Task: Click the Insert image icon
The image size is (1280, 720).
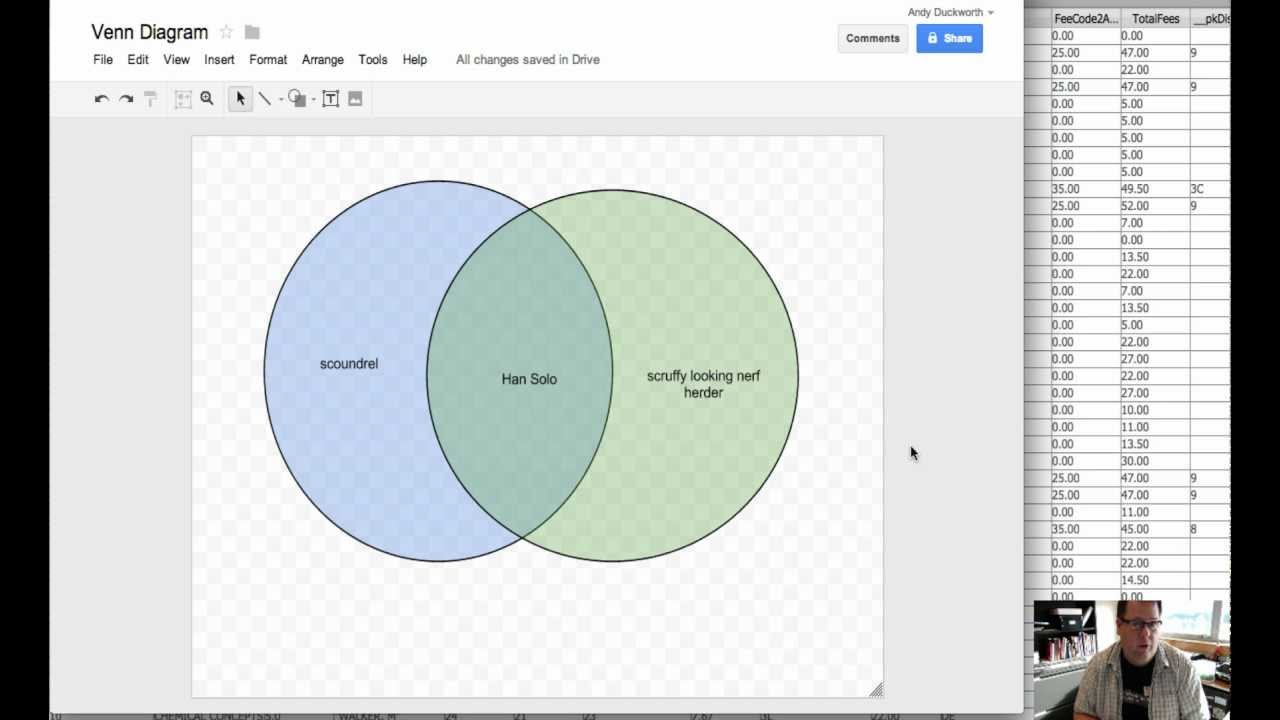Action: (x=355, y=99)
